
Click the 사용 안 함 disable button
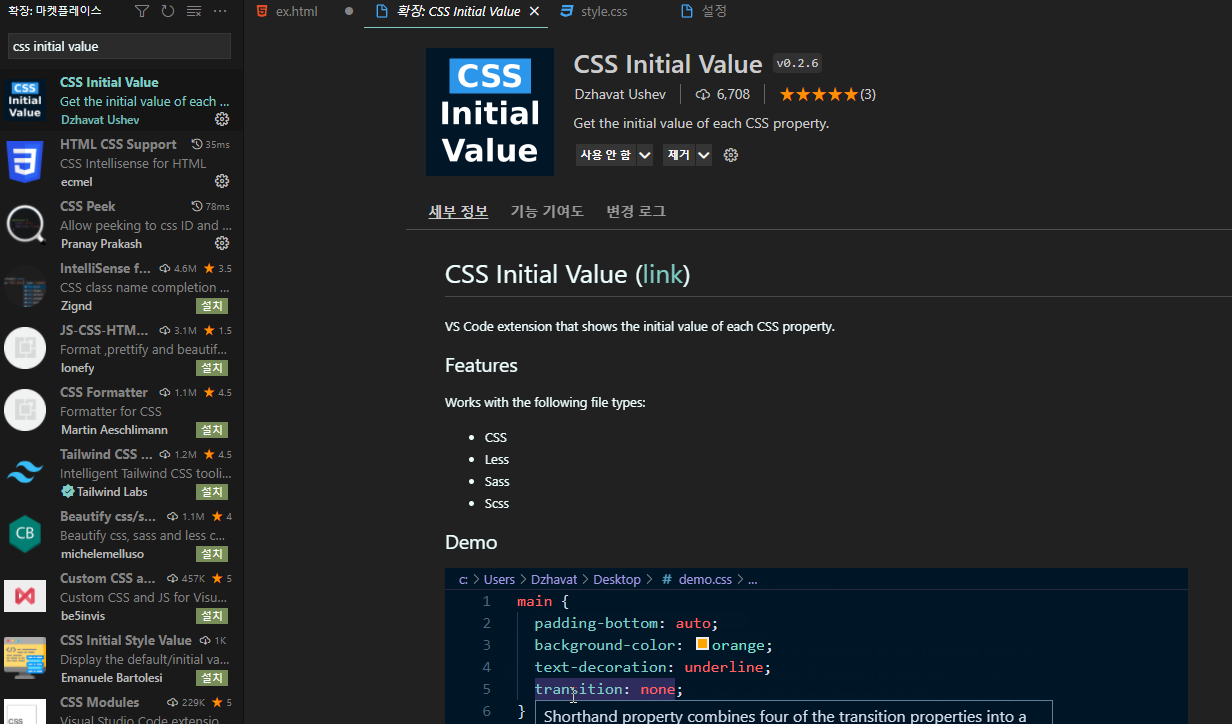point(606,155)
